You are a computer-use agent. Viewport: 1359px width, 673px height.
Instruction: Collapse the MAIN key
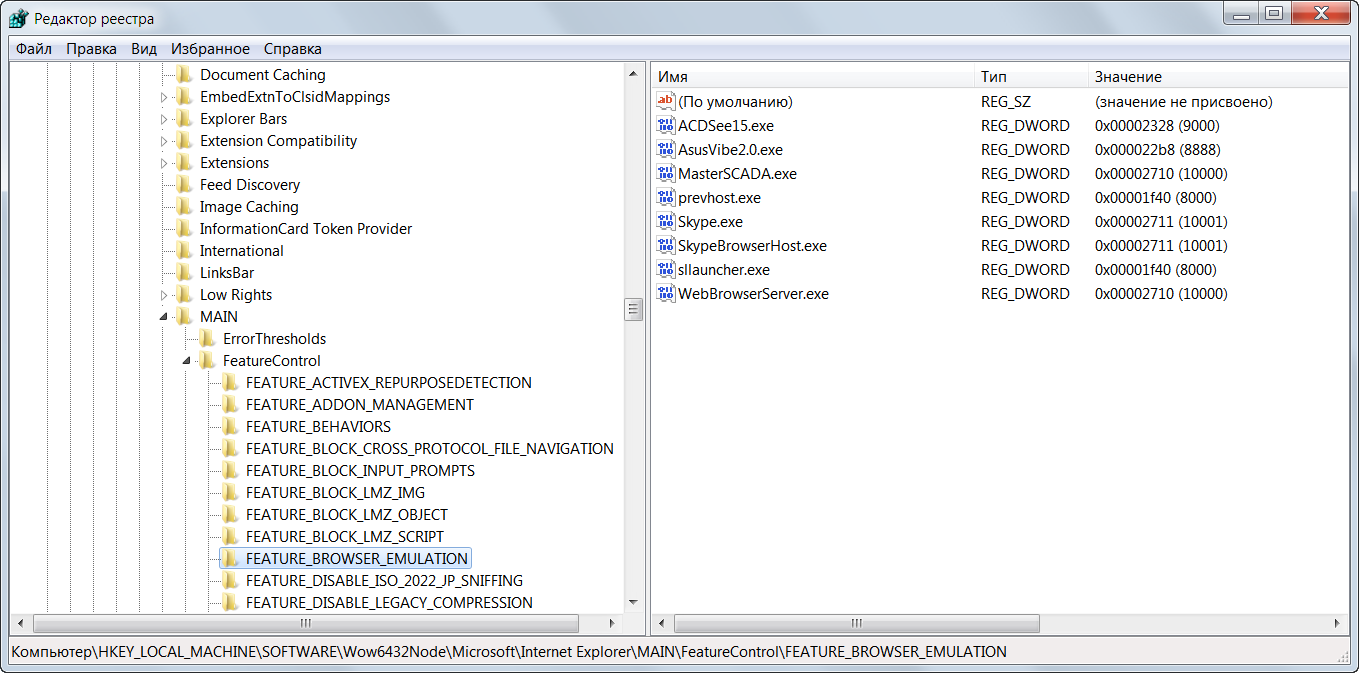(x=164, y=317)
